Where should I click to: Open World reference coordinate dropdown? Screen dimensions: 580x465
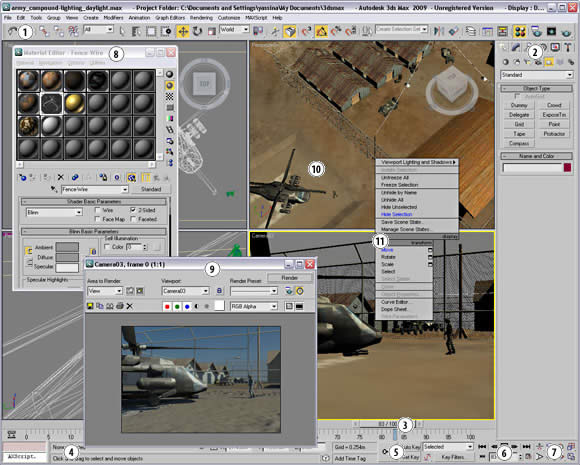pos(234,29)
